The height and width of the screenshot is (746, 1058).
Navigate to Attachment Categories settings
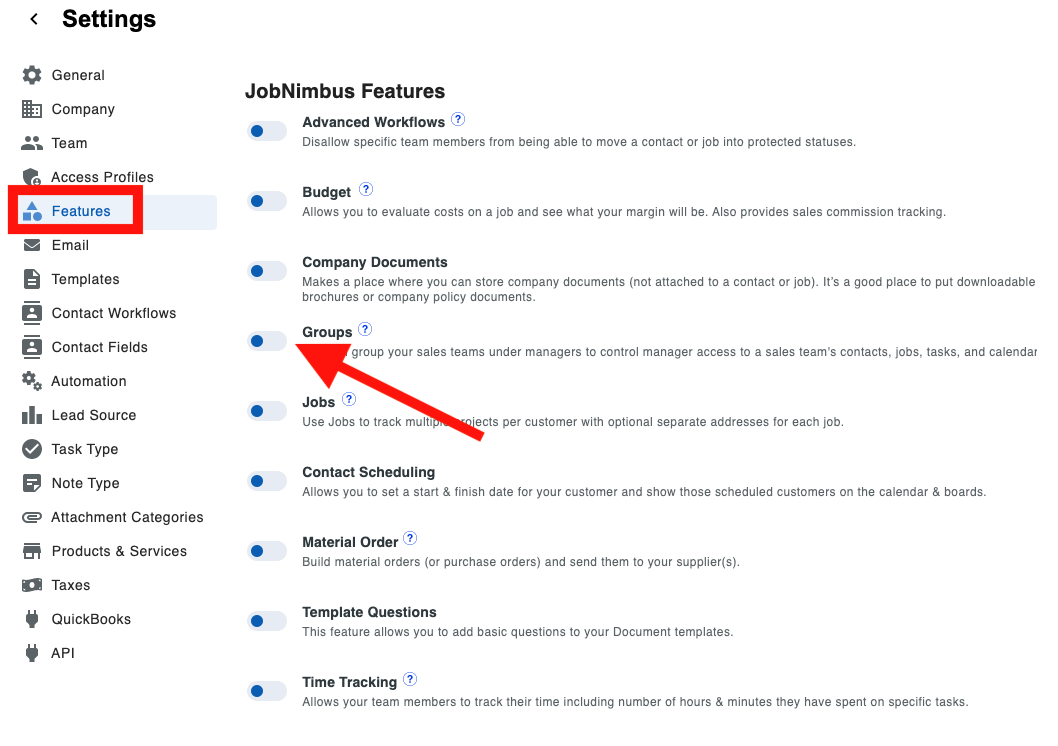pyautogui.click(x=127, y=517)
